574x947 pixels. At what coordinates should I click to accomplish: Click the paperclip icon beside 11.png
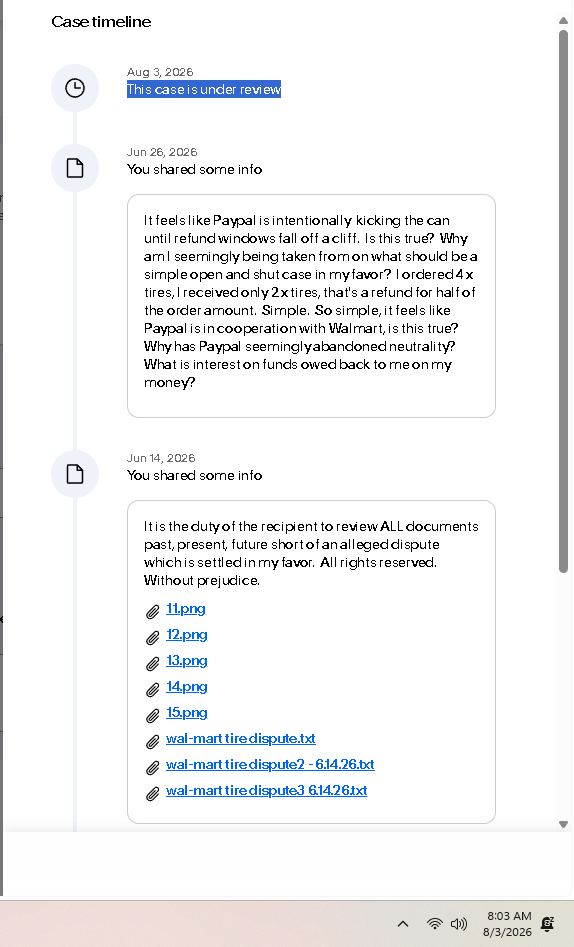point(153,612)
